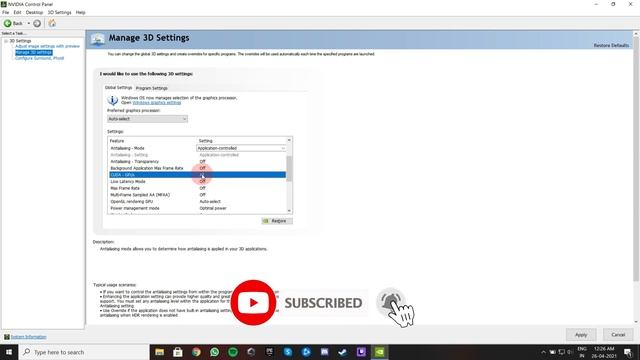Image resolution: width=640 pixels, height=360 pixels.
Task: Select Background Application Max Frame Rate row
Action: point(198,168)
